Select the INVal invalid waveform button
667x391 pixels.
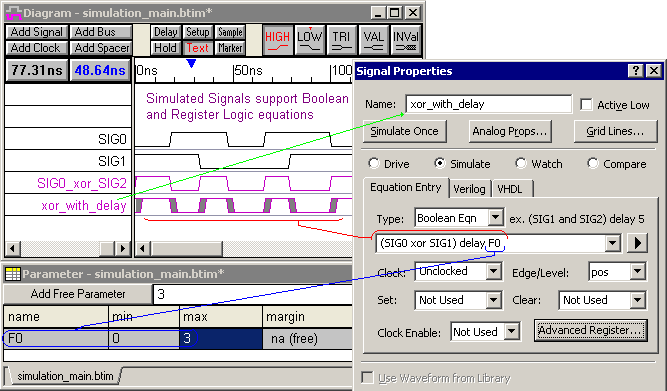(405, 40)
